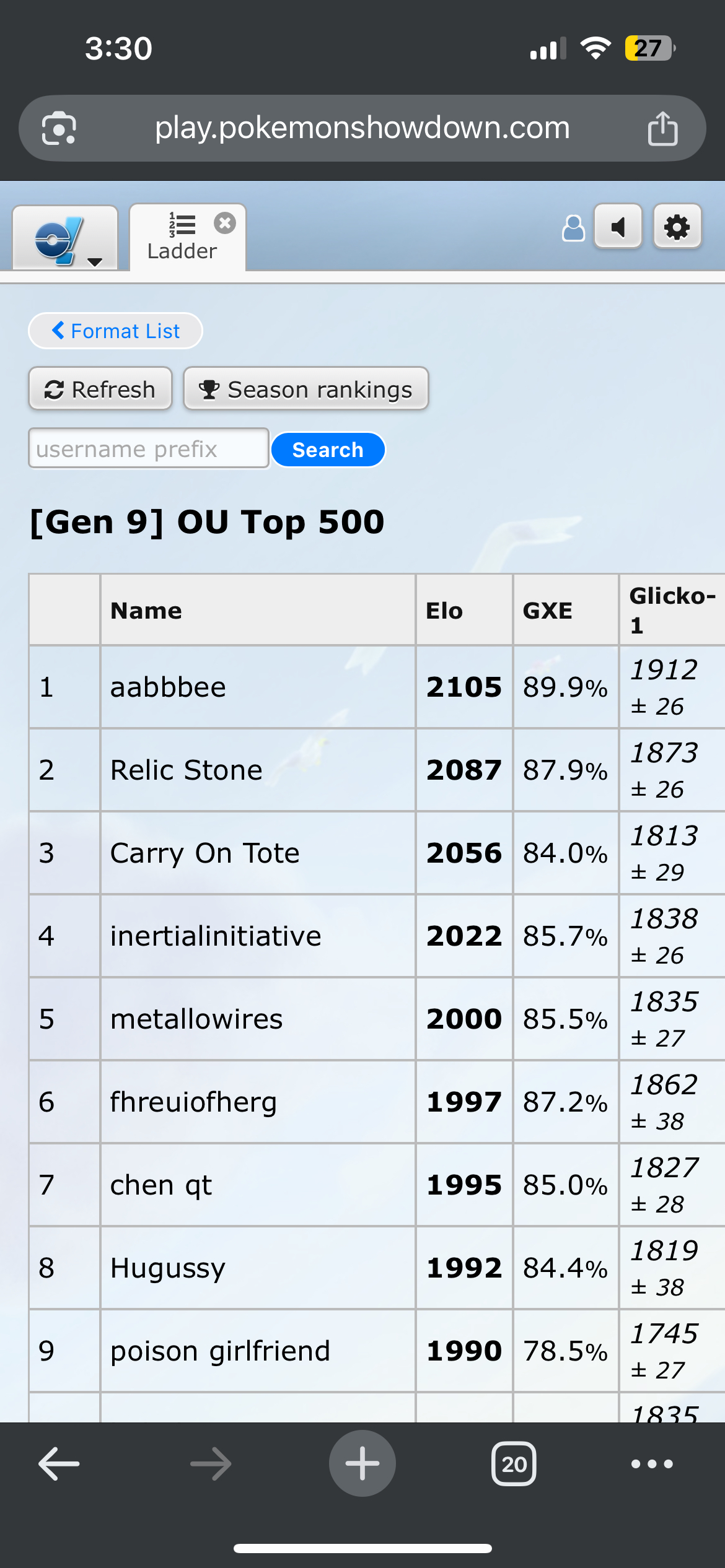Open aabbbee's player profile
The height and width of the screenshot is (1568, 725).
[x=168, y=687]
